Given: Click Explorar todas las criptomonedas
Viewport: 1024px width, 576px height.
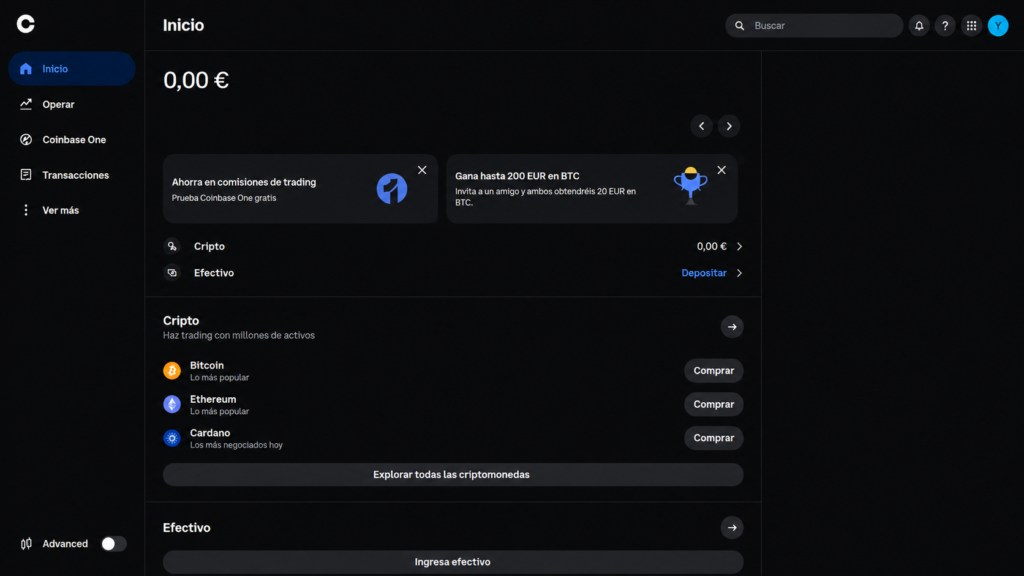Looking at the screenshot, I should (453, 475).
